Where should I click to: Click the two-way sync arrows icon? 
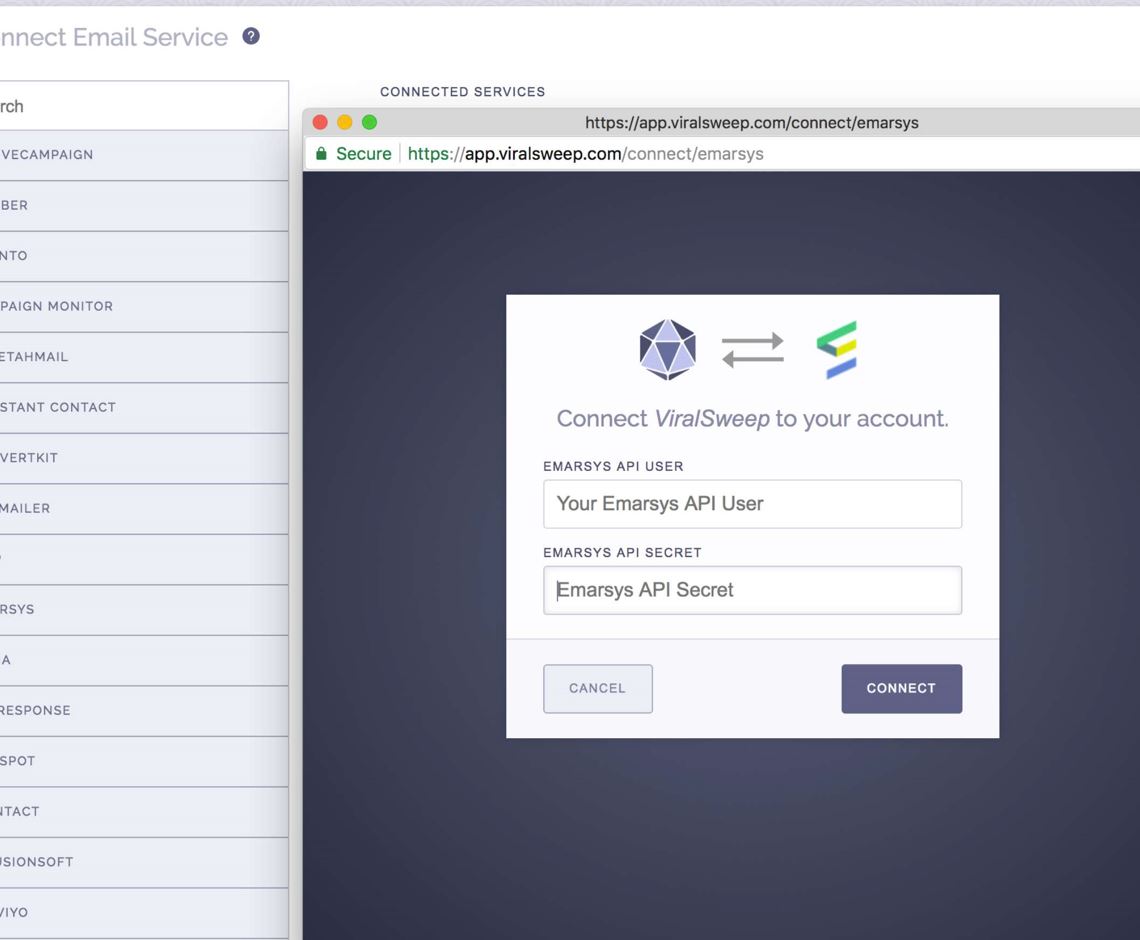click(x=753, y=349)
